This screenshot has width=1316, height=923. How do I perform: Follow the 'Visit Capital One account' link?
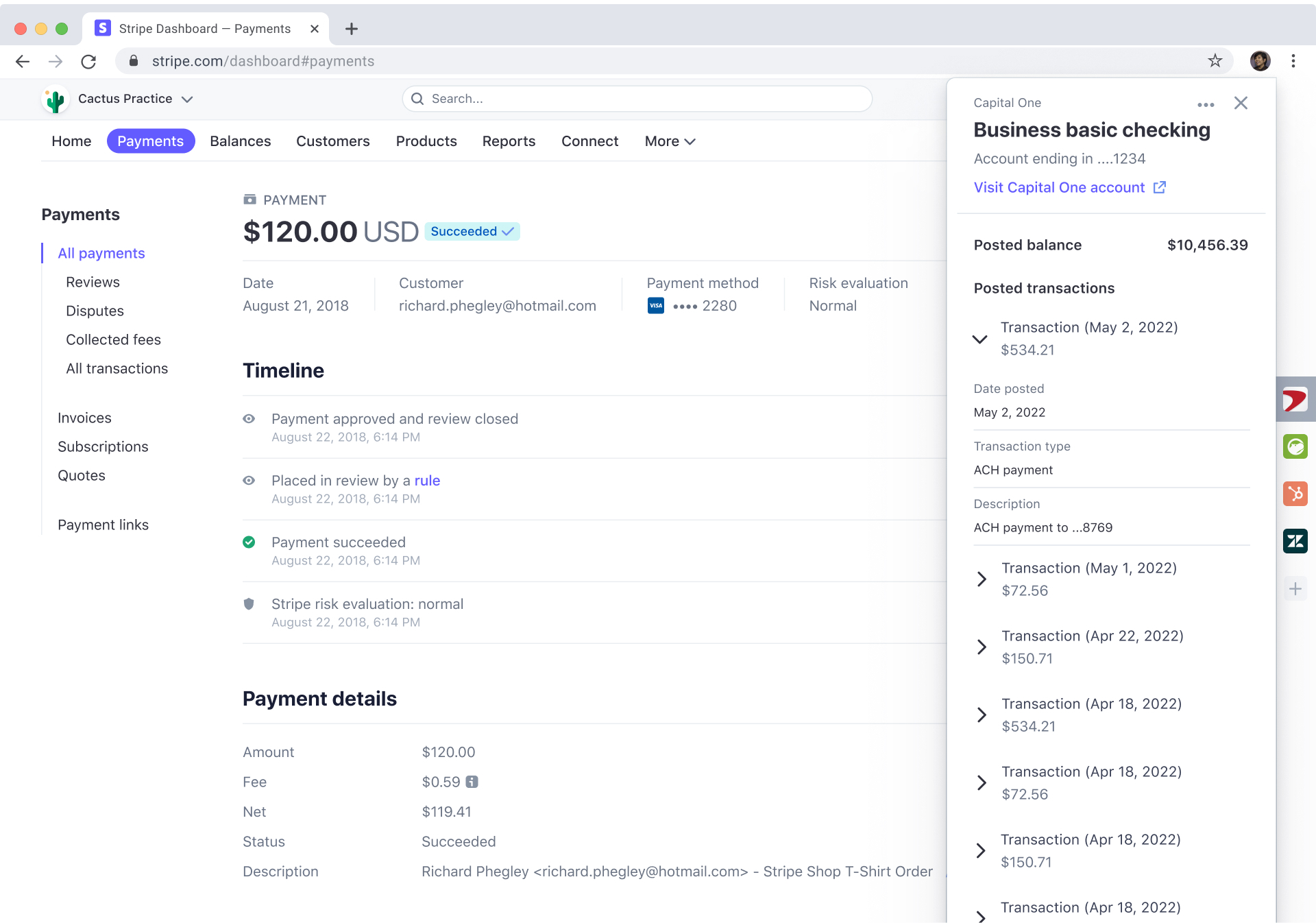tap(1059, 187)
